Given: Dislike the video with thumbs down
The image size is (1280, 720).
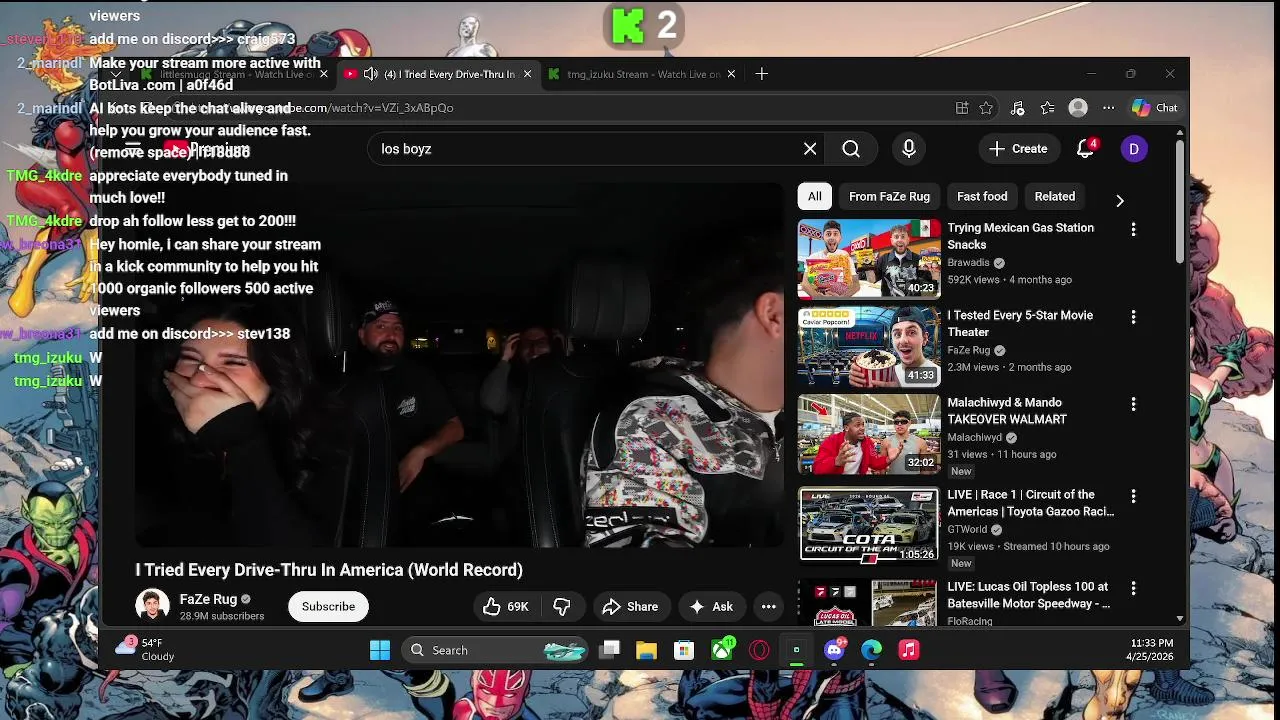Looking at the screenshot, I should coord(562,606).
